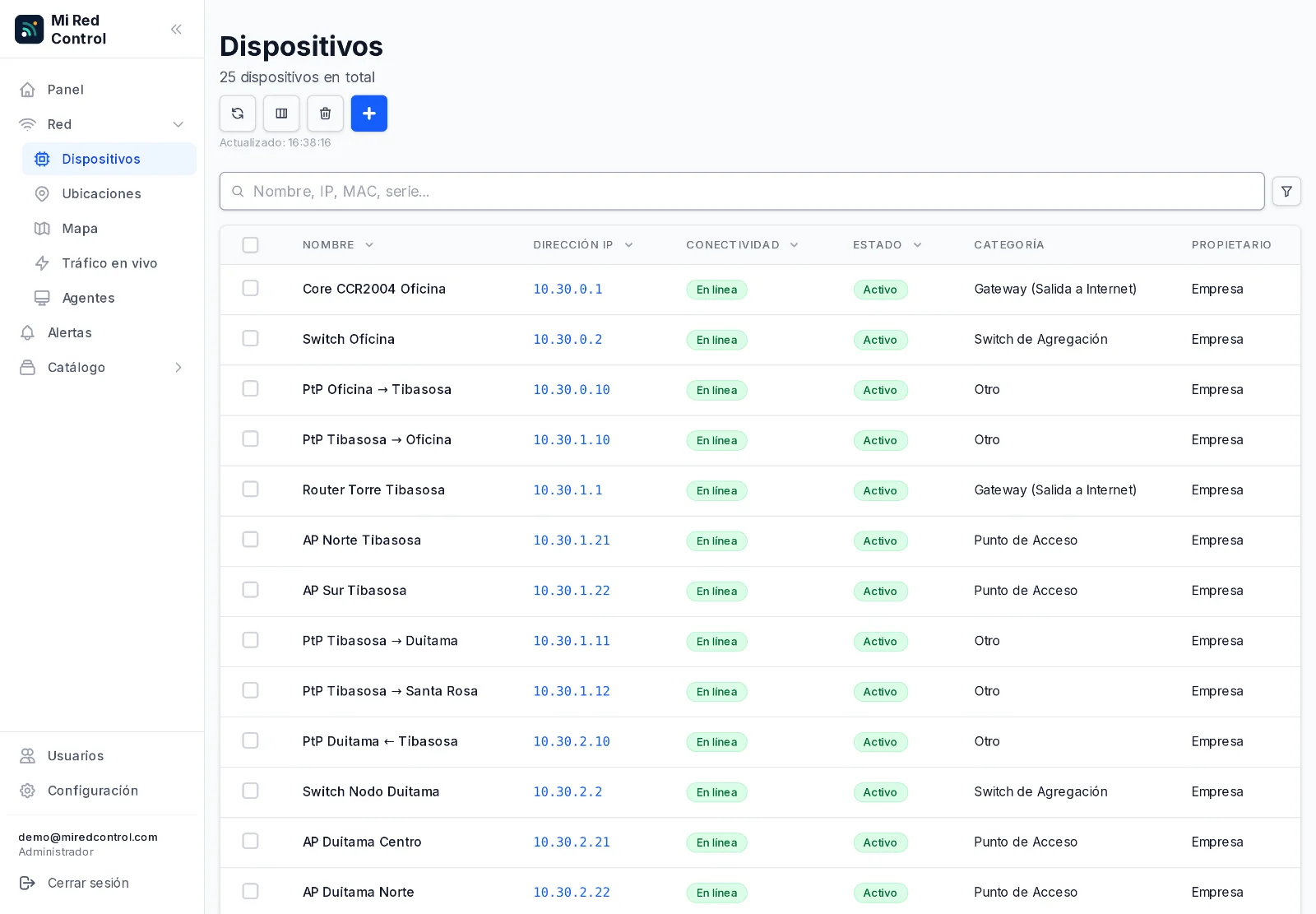Open IP link 10.30.2.10
The image size is (1316, 914).
[572, 742]
